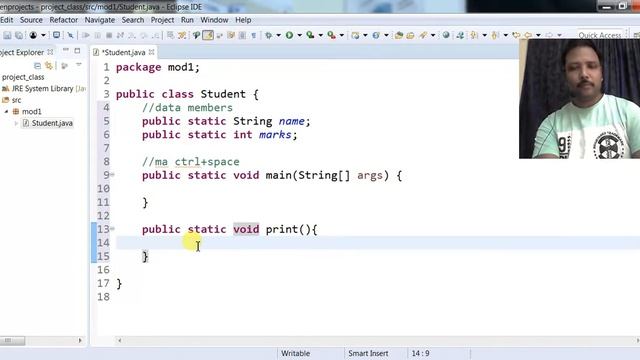Click 'Smart Insert' in the status bar
640x360 pixels.
(x=368, y=353)
